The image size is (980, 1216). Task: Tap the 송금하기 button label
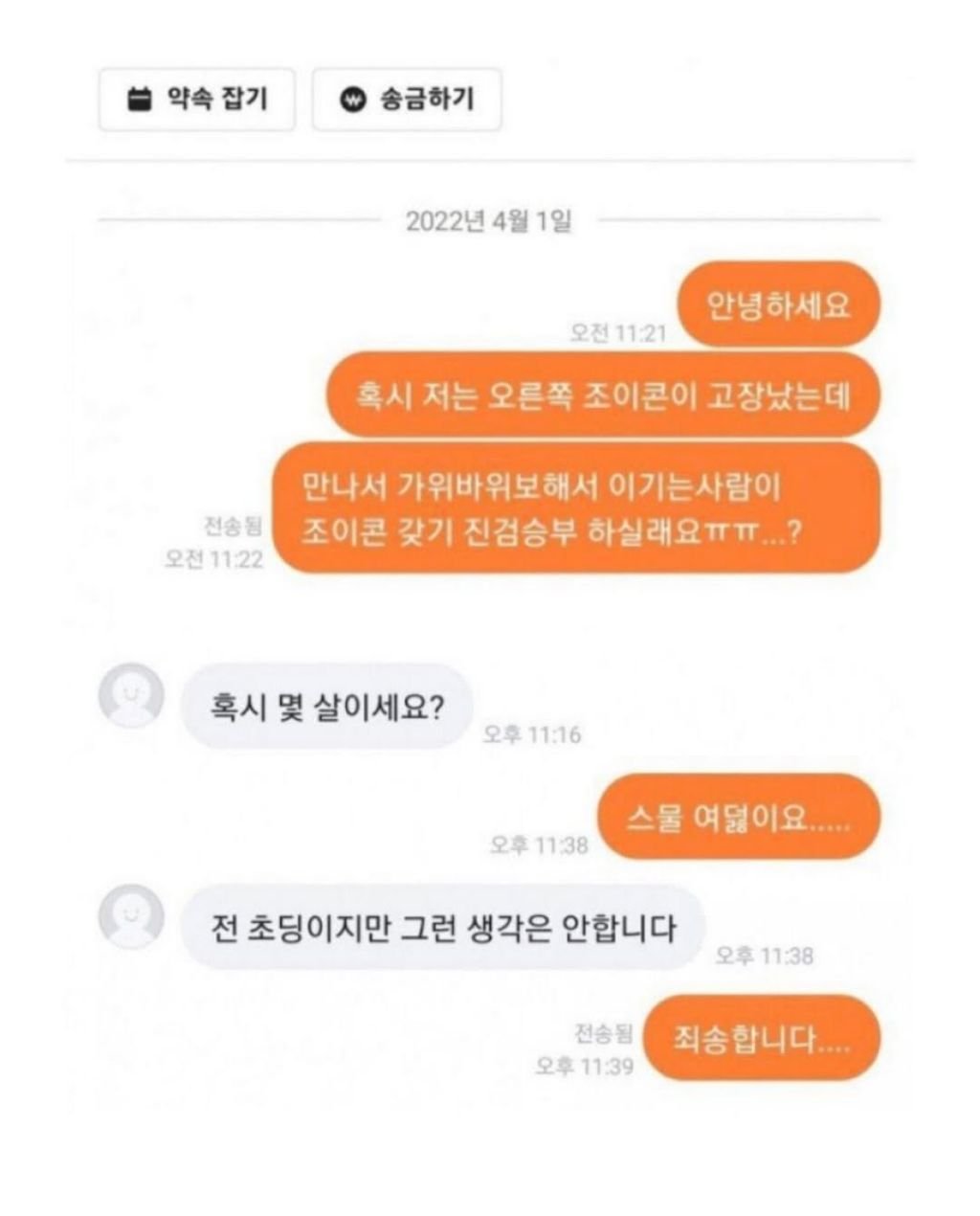point(427,99)
